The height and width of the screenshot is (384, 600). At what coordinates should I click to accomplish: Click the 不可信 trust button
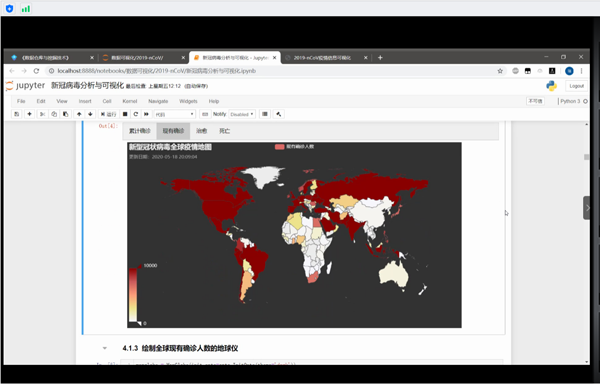pyautogui.click(x=535, y=101)
